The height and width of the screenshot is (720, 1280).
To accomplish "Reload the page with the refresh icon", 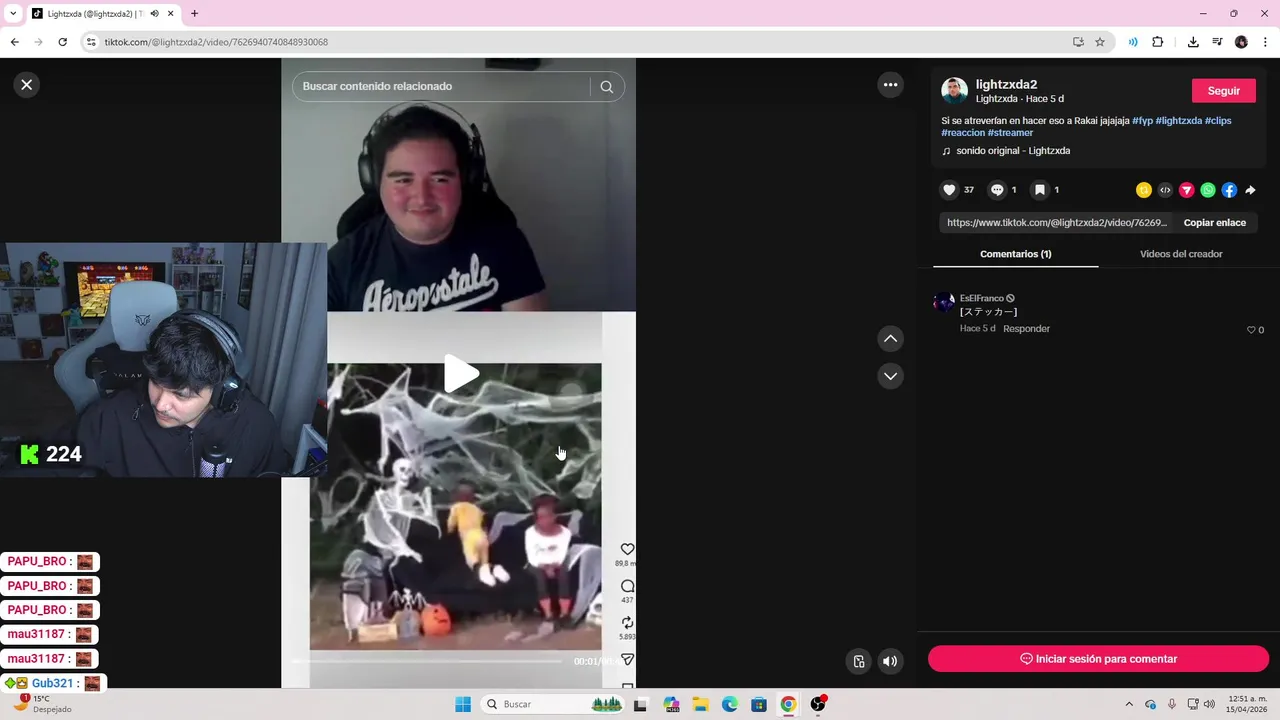I will point(62,42).
